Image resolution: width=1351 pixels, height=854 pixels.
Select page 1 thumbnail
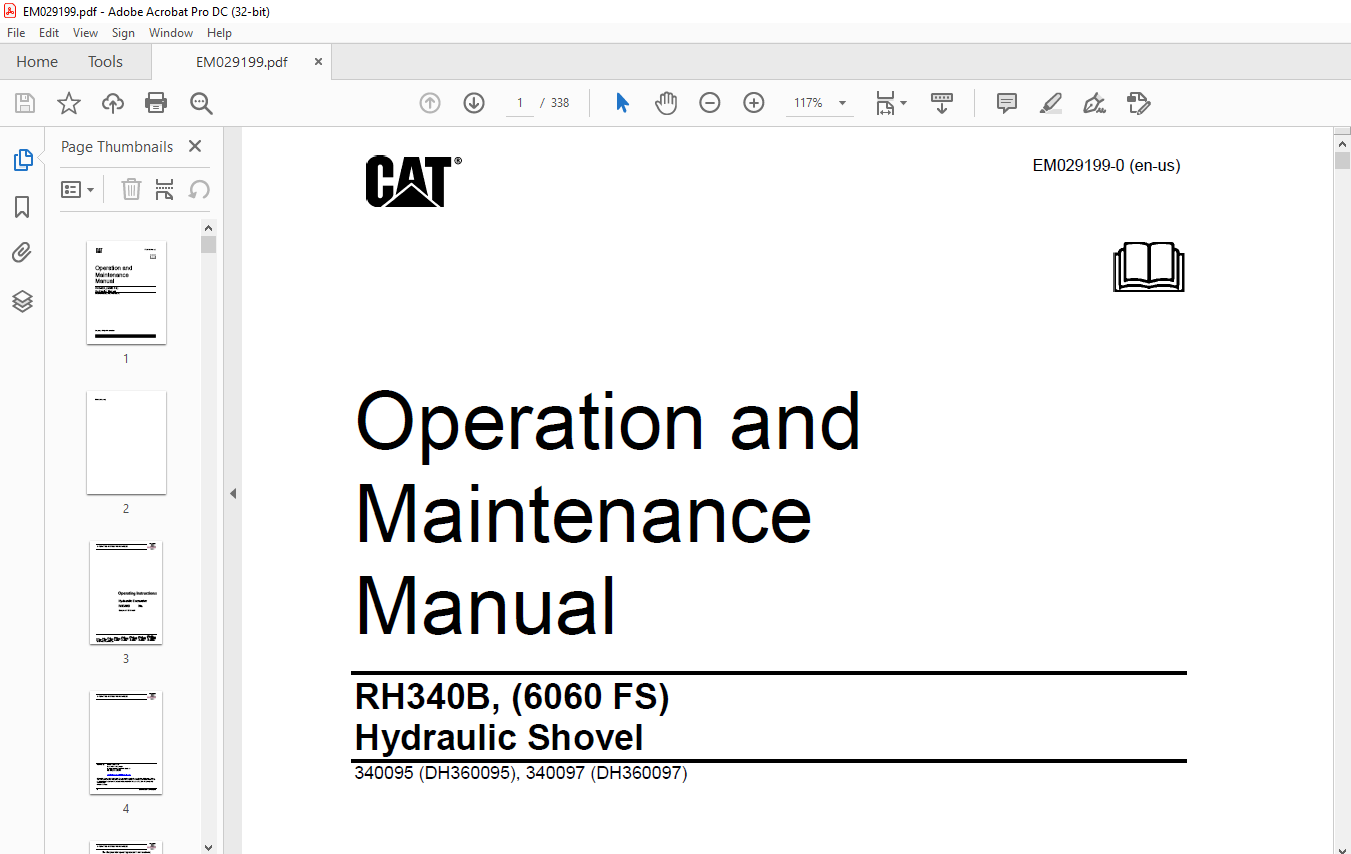(x=126, y=292)
